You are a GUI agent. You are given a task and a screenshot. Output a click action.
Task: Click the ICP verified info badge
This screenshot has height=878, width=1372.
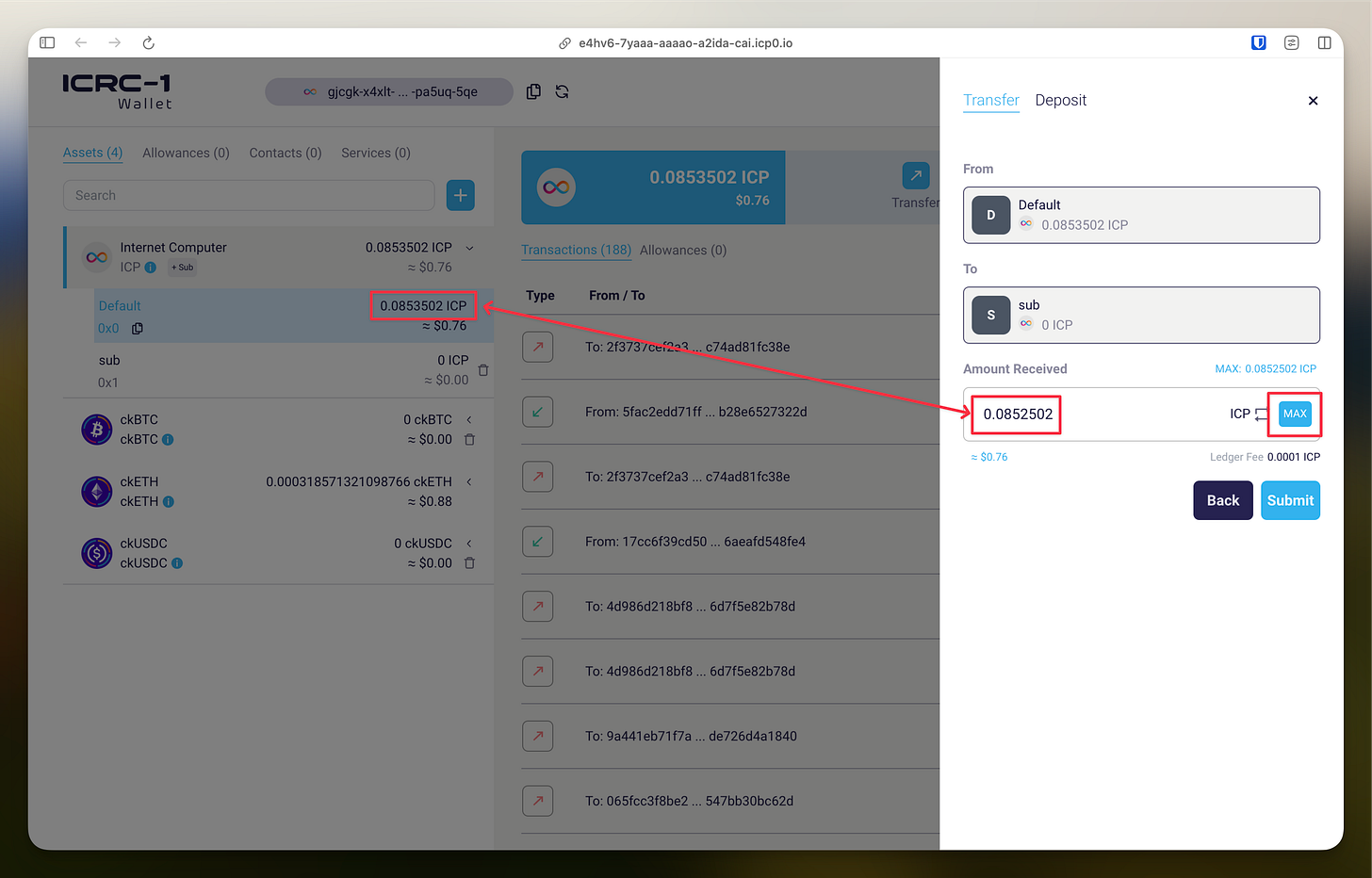coord(150,267)
